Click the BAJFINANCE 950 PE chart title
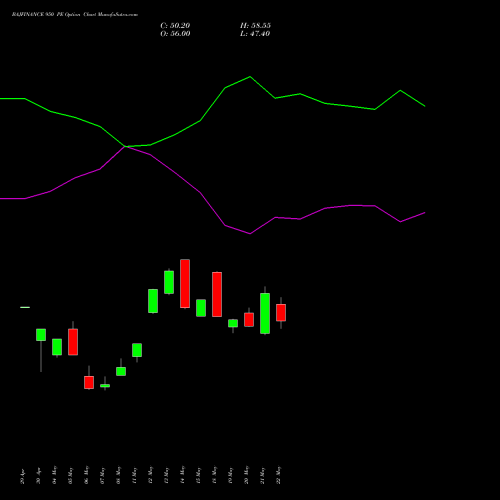The width and height of the screenshot is (500, 500). click(75, 15)
